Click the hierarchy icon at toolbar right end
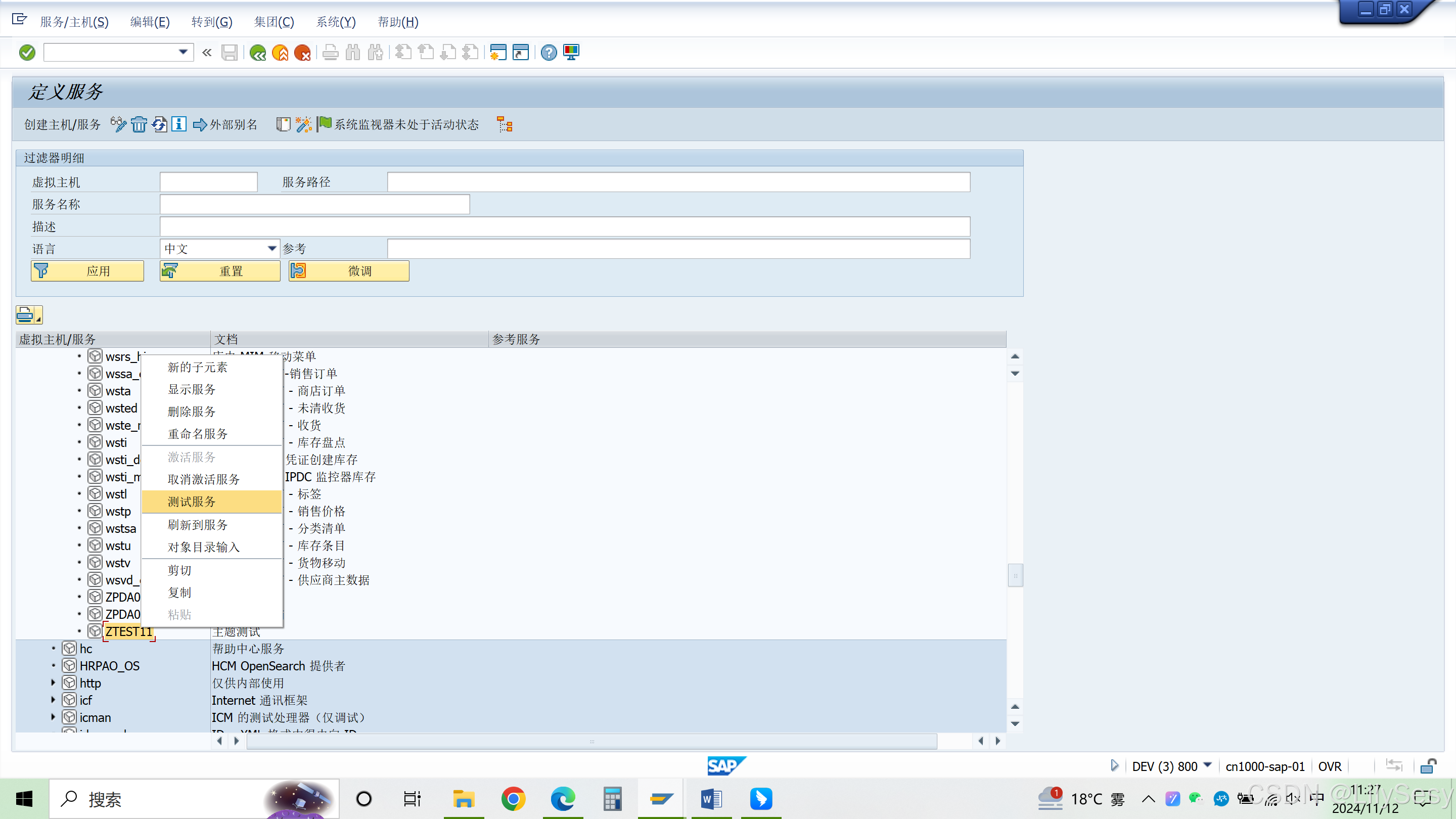 504,124
